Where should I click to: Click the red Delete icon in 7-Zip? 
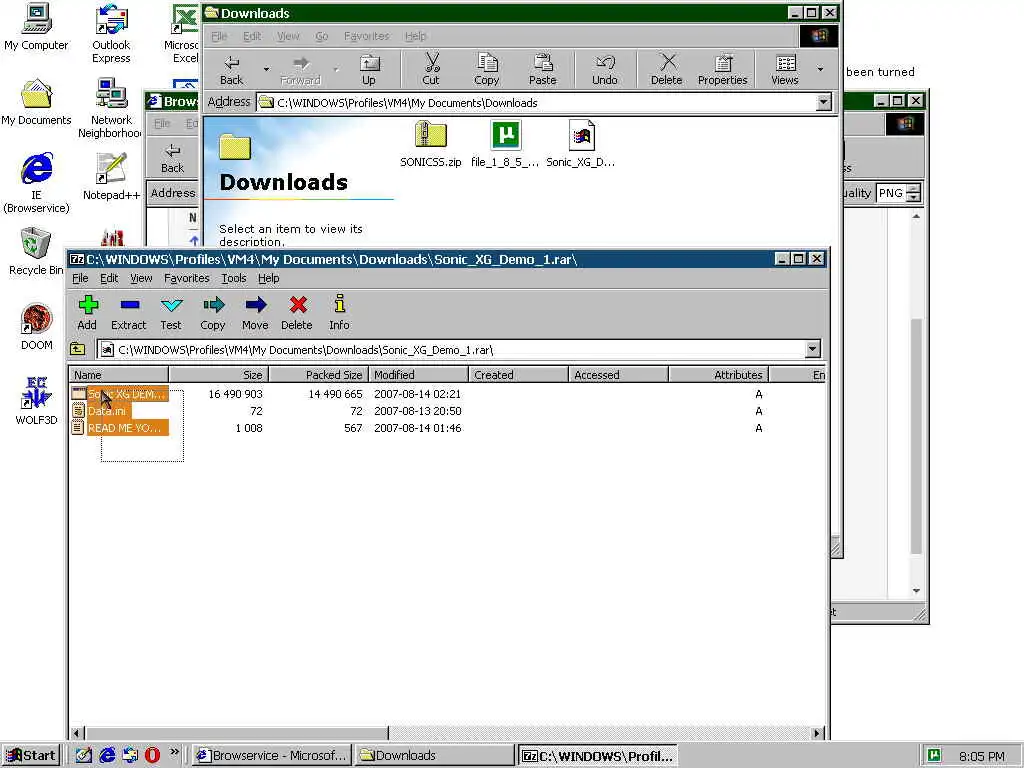point(297,313)
